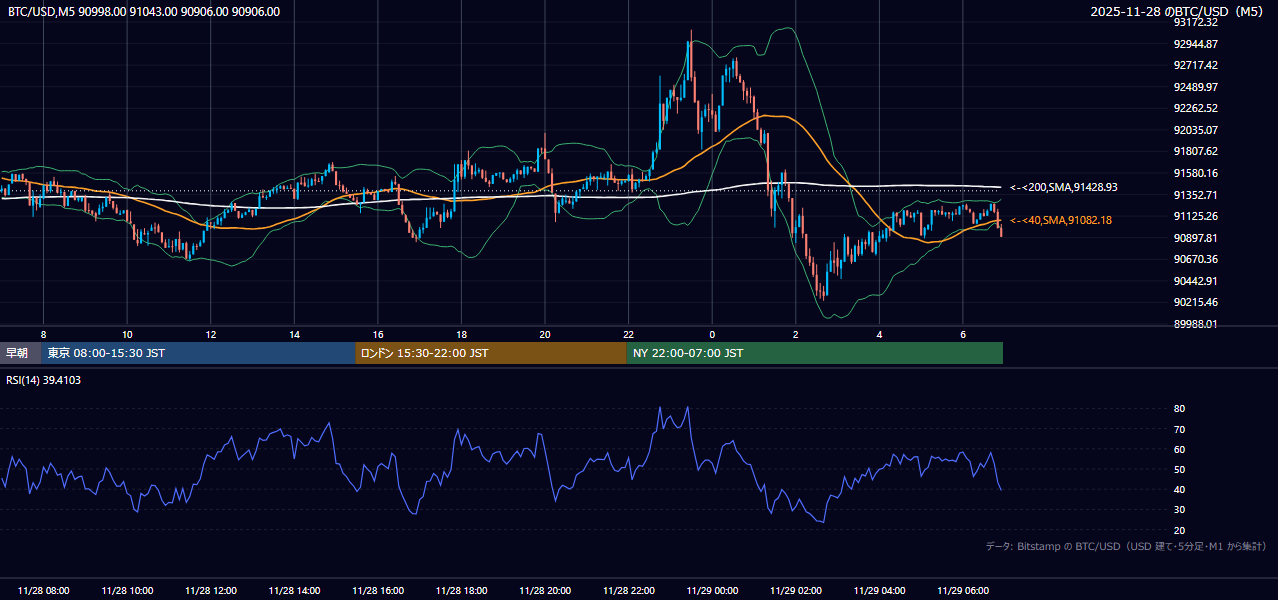Image resolution: width=1278 pixels, height=600 pixels.
Task: Click the price axis value 91580.16
Action: [x=1196, y=173]
